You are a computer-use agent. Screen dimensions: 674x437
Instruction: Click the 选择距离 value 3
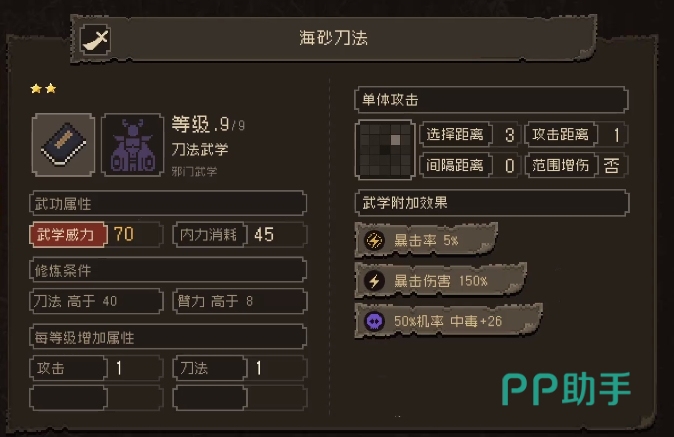(x=509, y=135)
